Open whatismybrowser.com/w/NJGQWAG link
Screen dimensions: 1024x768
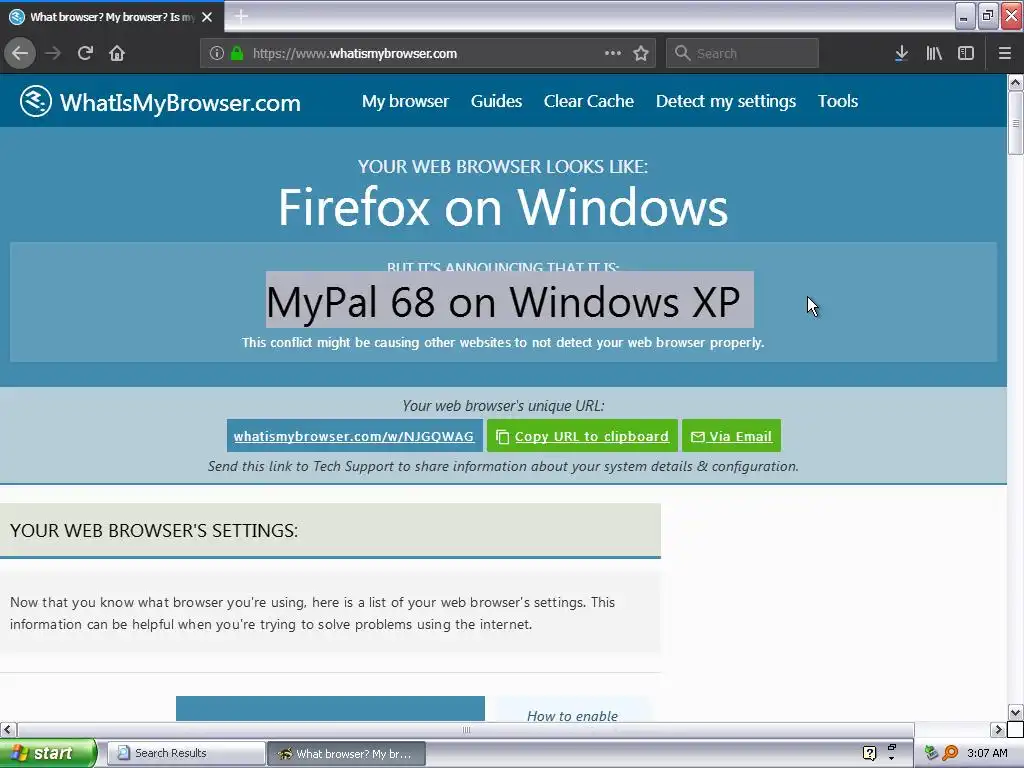click(x=354, y=436)
